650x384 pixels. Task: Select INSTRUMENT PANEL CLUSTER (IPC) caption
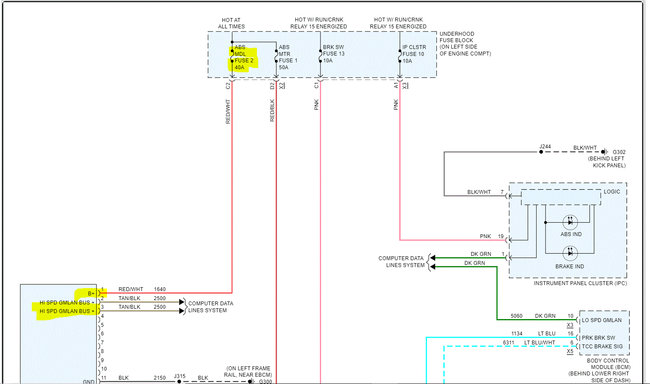pos(580,283)
